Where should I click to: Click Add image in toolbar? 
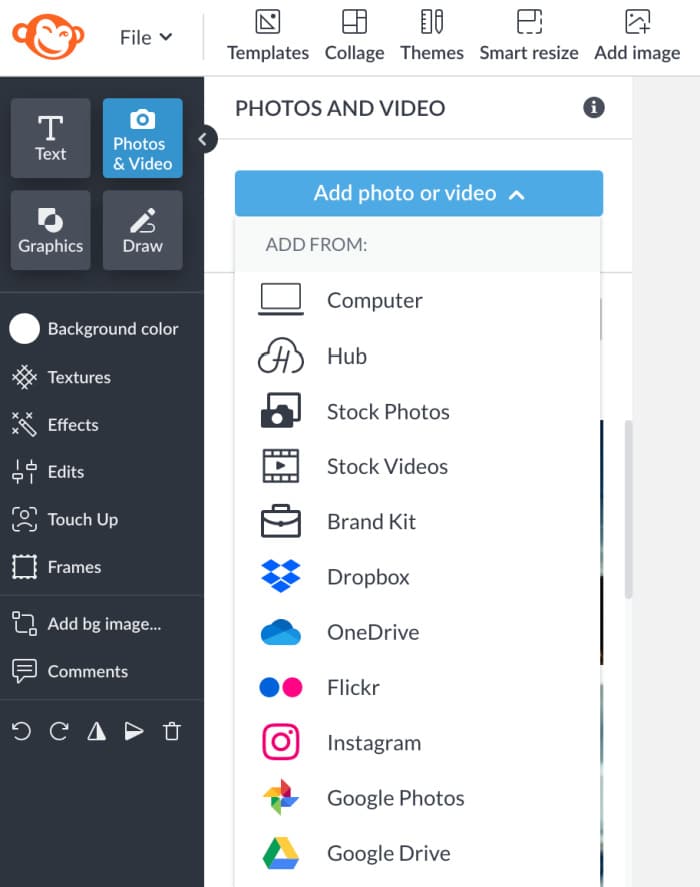coord(637,36)
